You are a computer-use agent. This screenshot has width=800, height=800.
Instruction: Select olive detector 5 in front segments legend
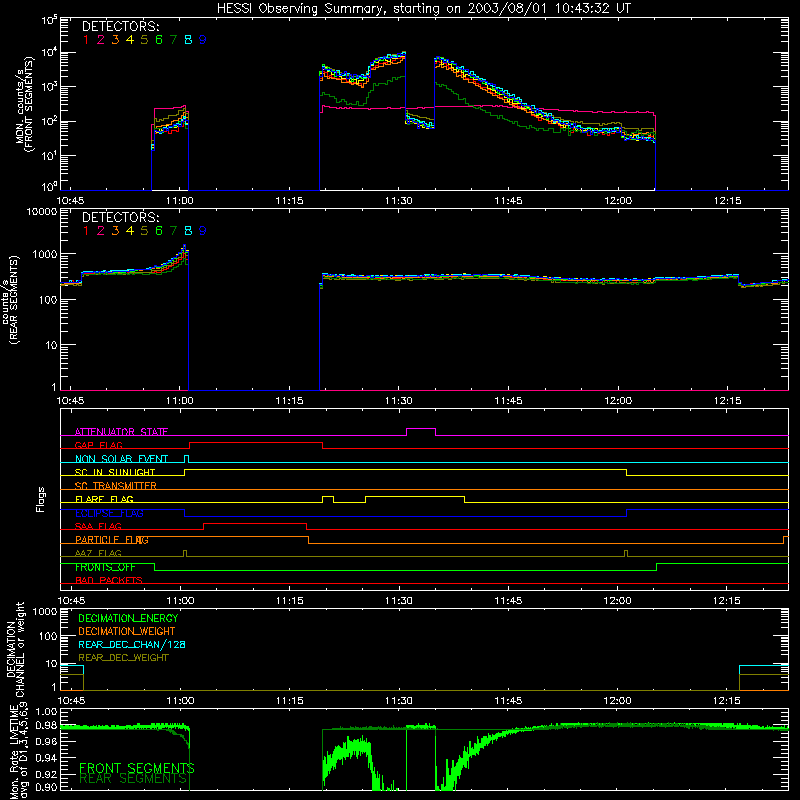tap(144, 40)
